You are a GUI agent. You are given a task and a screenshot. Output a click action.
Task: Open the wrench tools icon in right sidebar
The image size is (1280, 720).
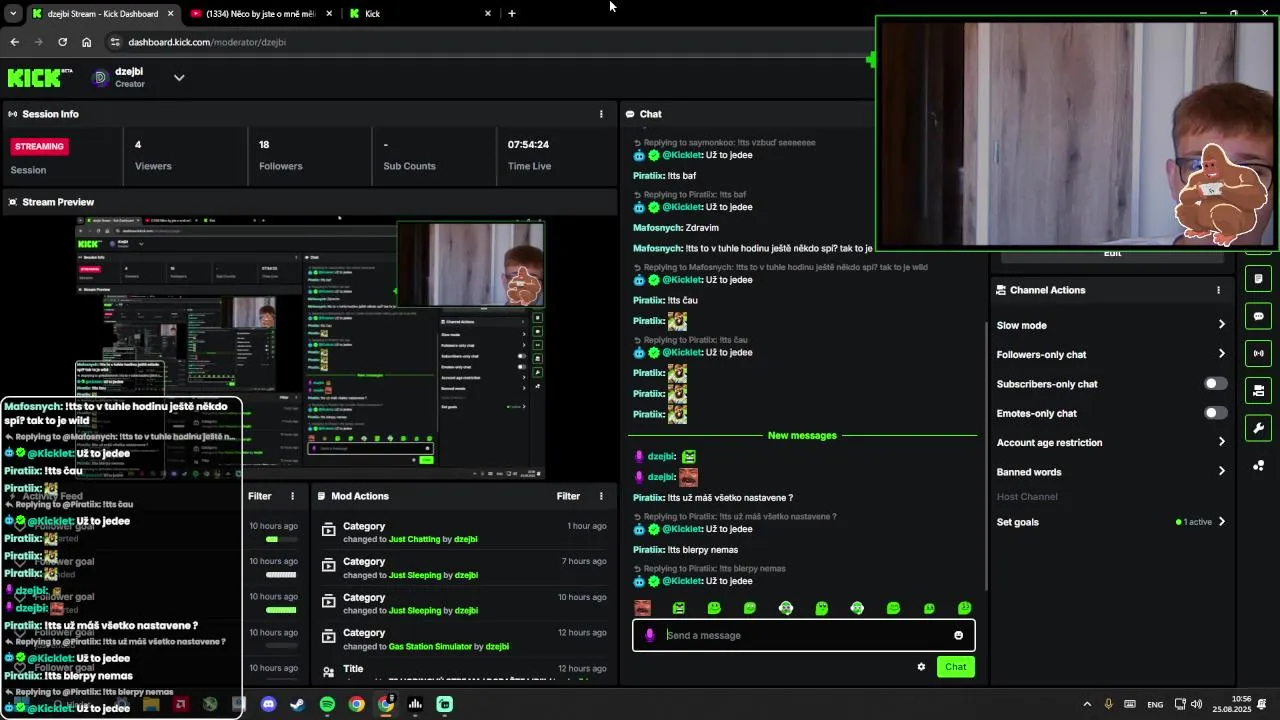pos(1258,428)
